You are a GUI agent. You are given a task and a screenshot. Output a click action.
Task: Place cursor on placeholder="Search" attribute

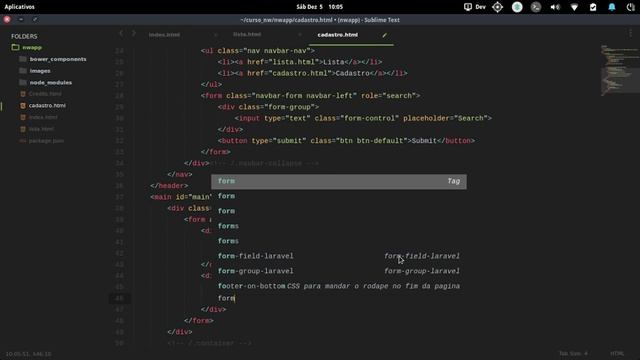445,118
